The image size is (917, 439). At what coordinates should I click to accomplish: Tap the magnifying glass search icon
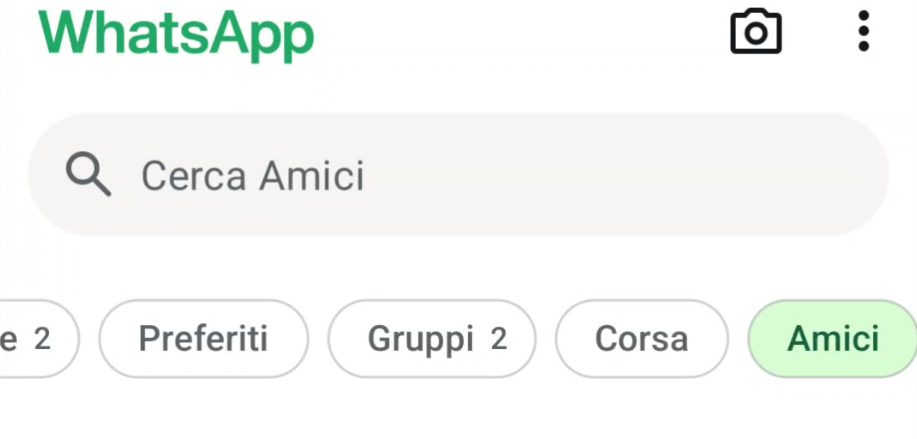(x=88, y=176)
